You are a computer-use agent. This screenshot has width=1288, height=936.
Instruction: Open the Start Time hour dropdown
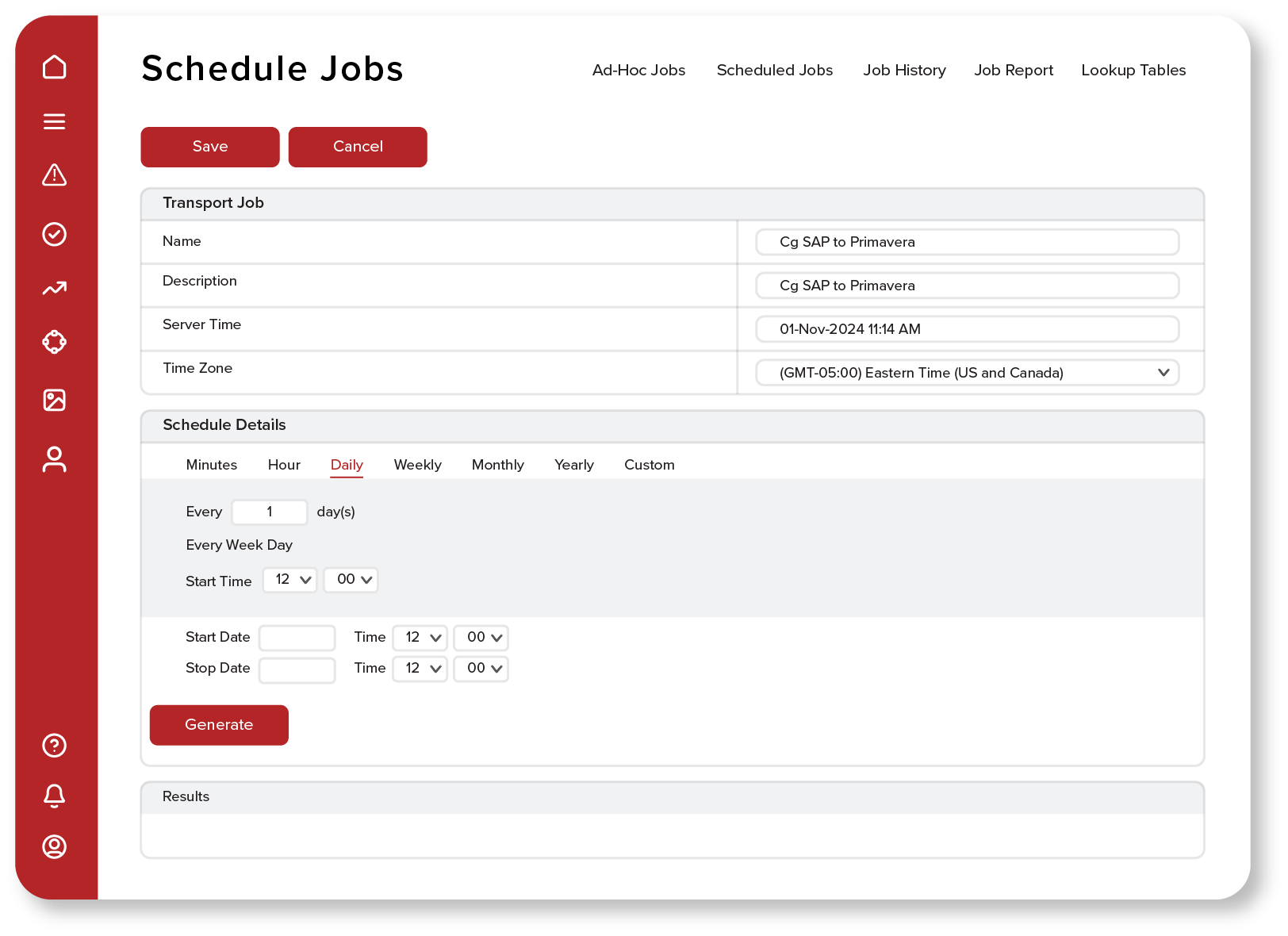point(290,580)
